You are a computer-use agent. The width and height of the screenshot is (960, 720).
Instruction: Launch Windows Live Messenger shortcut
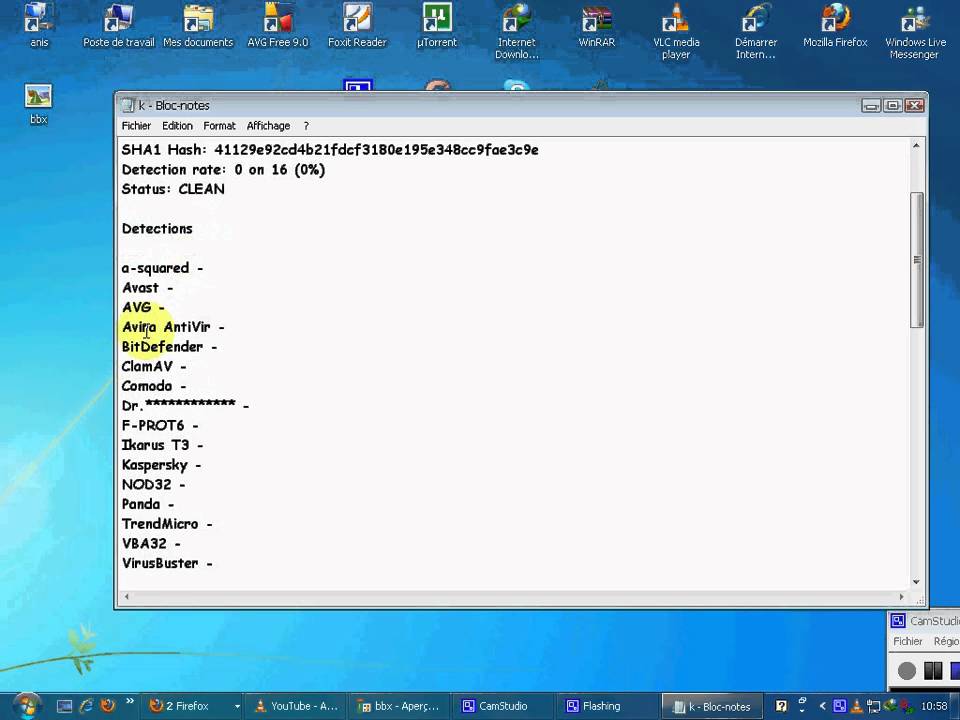point(915,31)
